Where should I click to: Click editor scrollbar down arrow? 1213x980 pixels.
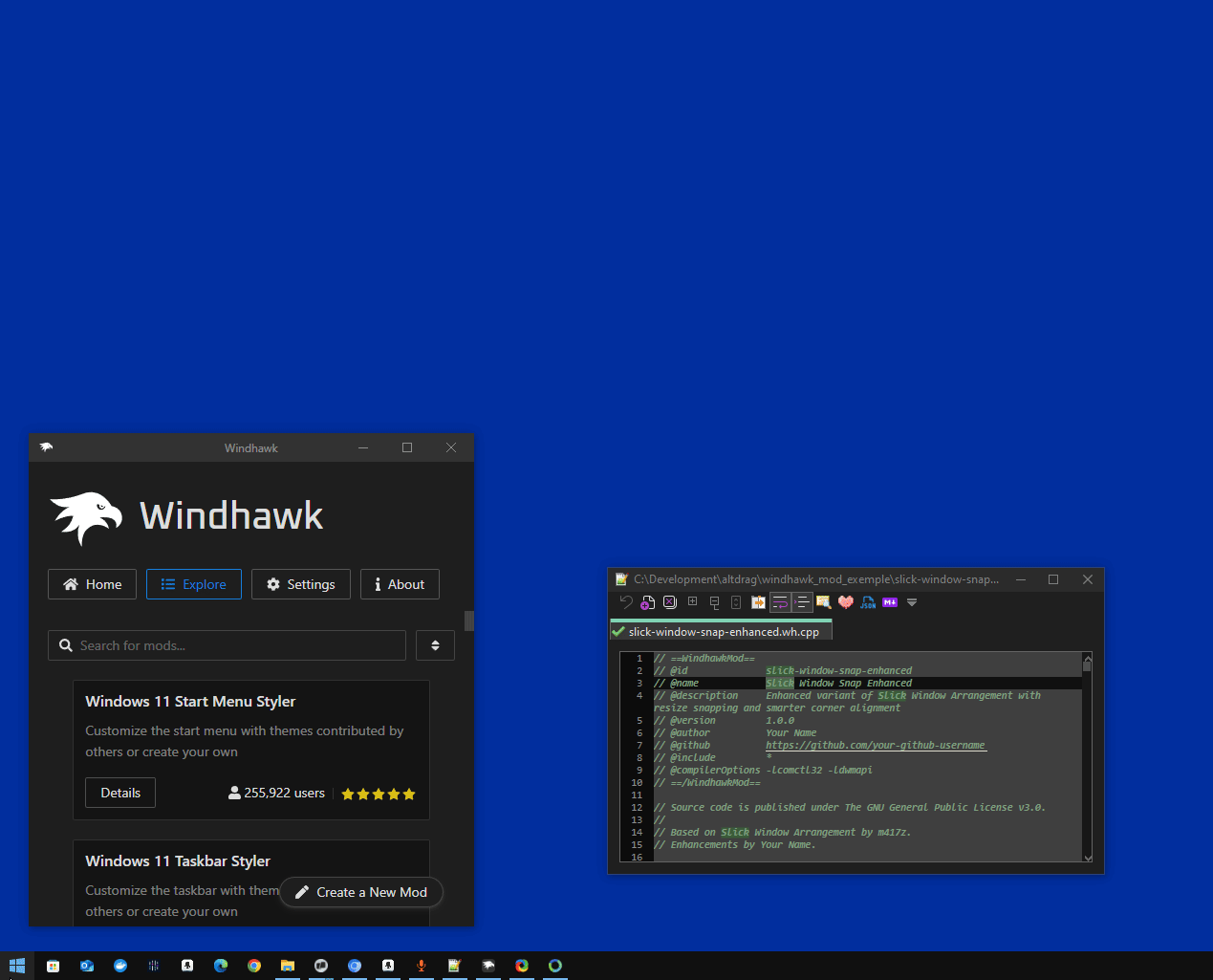tap(1087, 857)
